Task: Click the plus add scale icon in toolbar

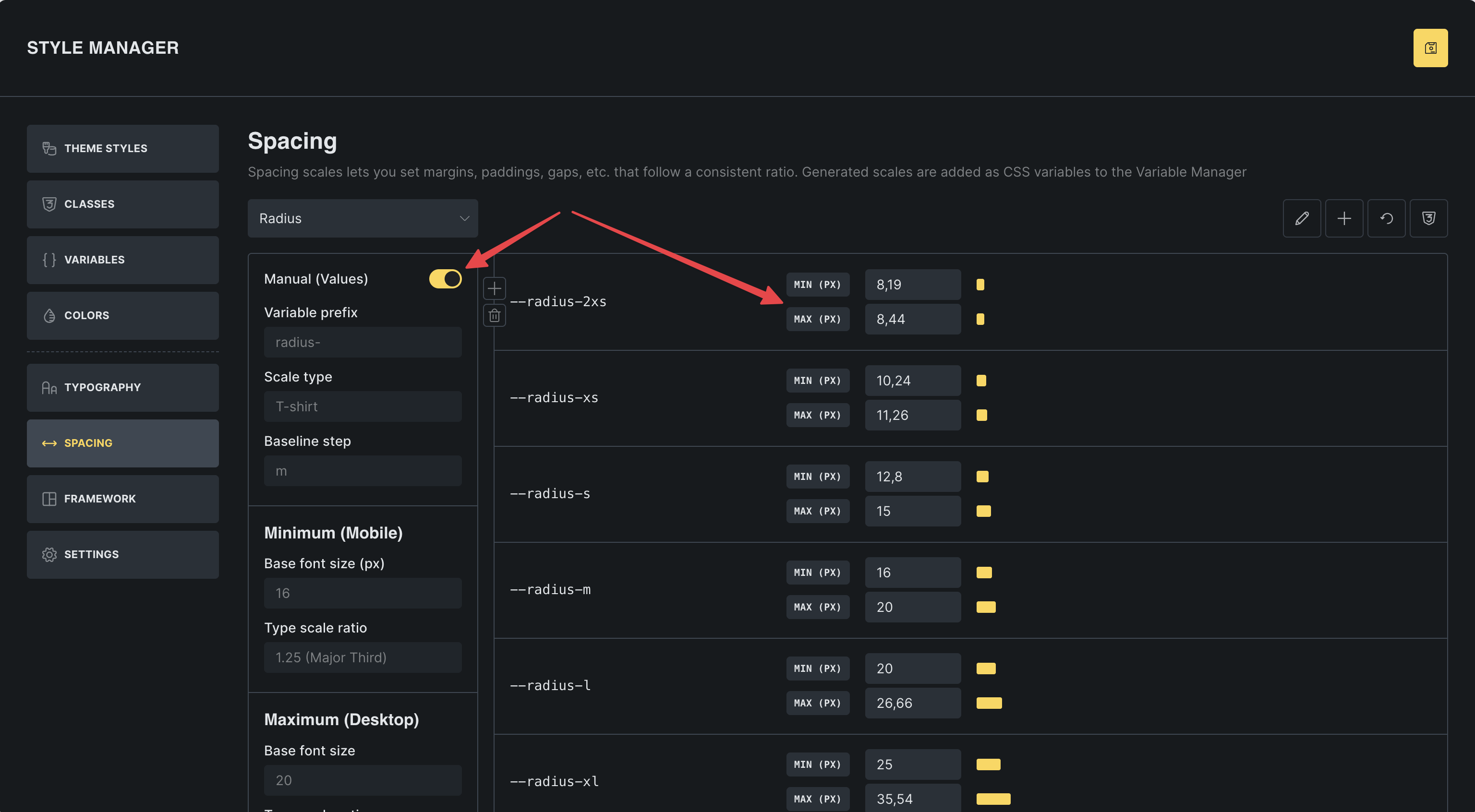Action: pos(1343,218)
